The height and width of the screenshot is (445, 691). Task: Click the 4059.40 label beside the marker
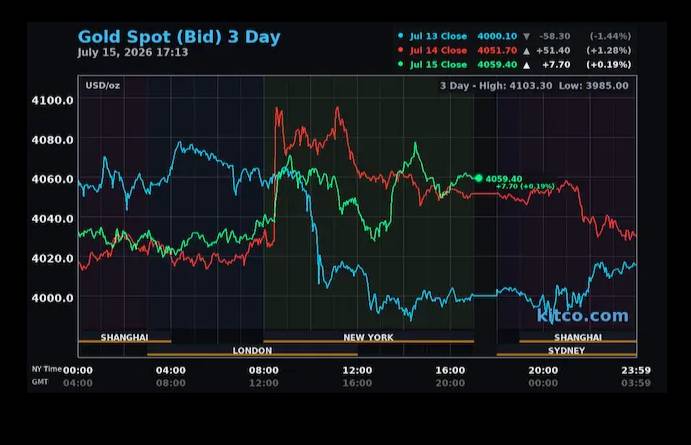click(503, 179)
